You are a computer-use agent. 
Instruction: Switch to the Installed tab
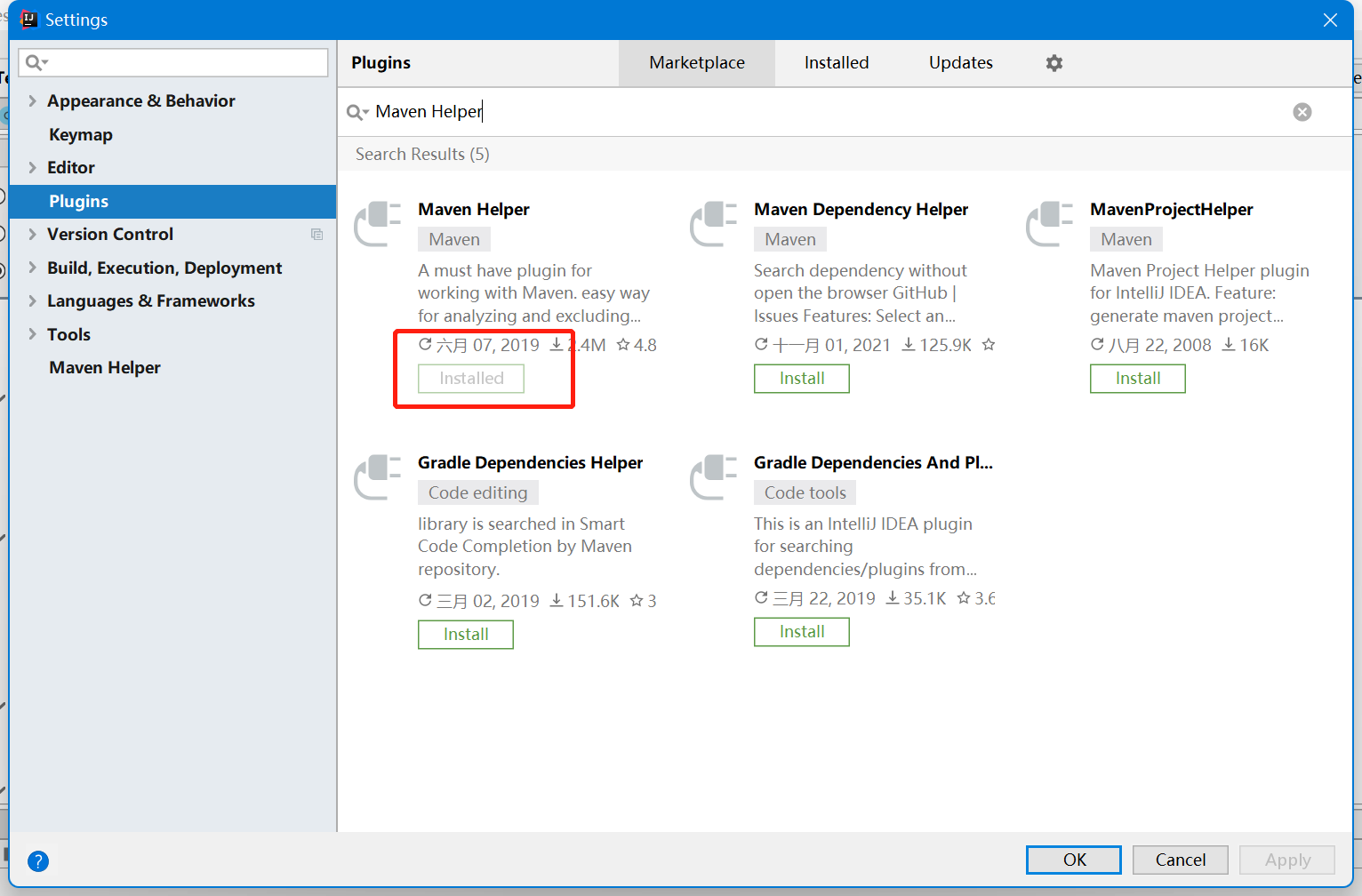pos(837,63)
